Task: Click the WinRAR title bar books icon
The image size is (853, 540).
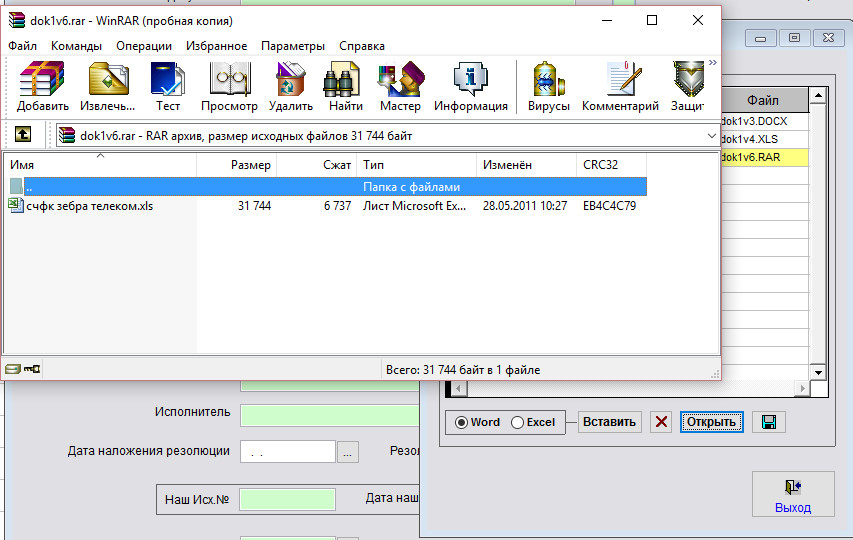Action: pyautogui.click(x=17, y=20)
